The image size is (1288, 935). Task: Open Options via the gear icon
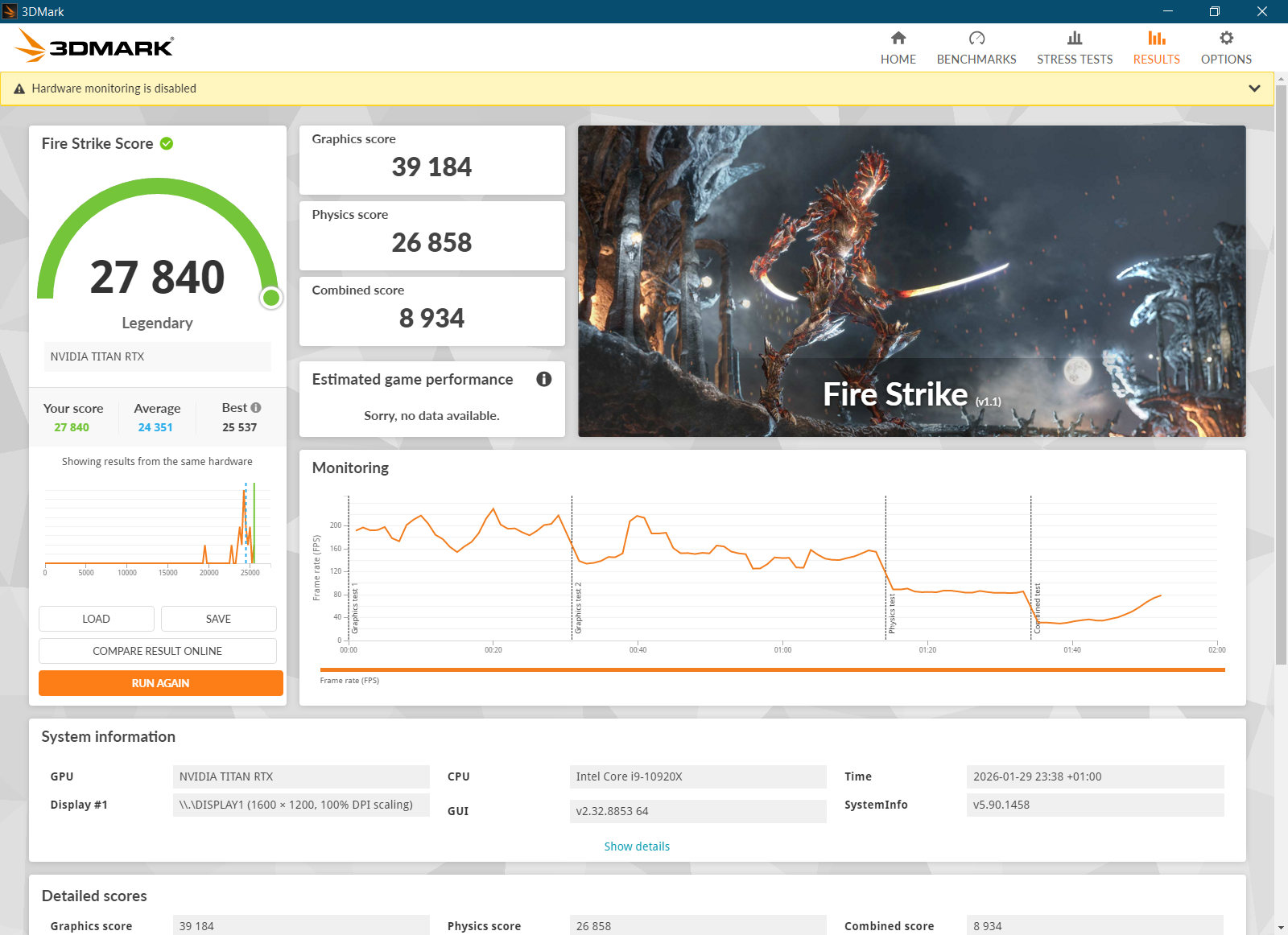tap(1226, 38)
